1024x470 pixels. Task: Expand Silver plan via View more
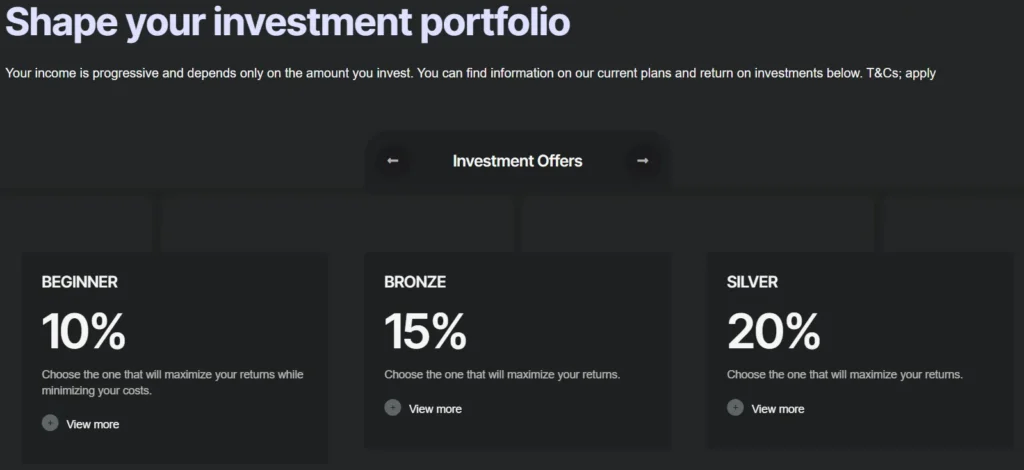point(777,408)
